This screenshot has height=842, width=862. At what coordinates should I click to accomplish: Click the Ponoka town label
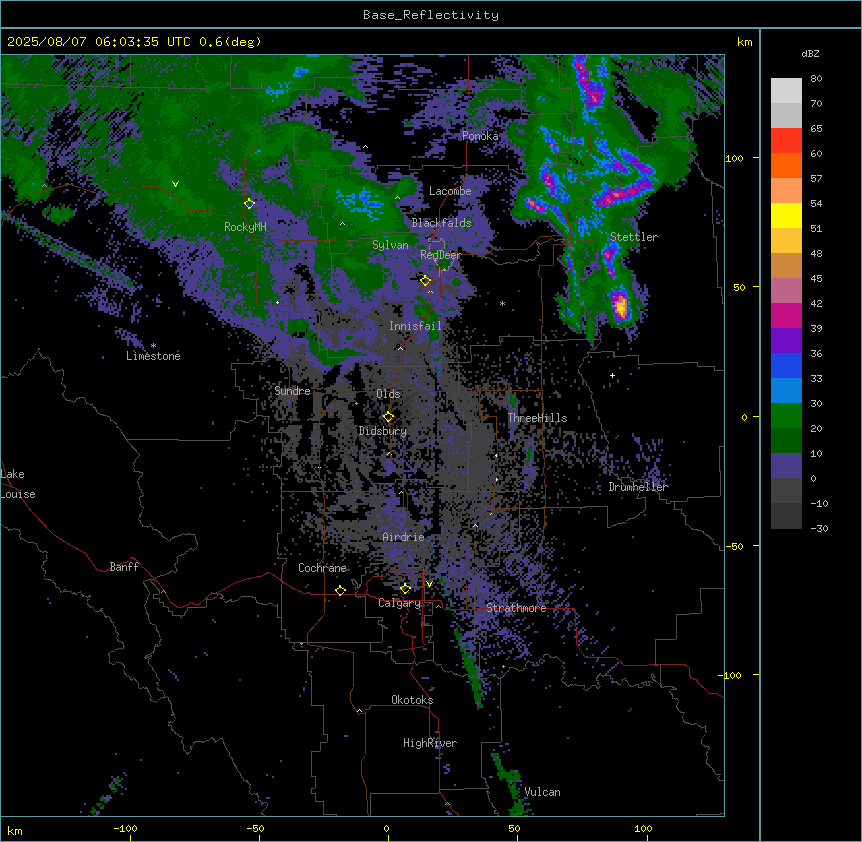click(480, 136)
